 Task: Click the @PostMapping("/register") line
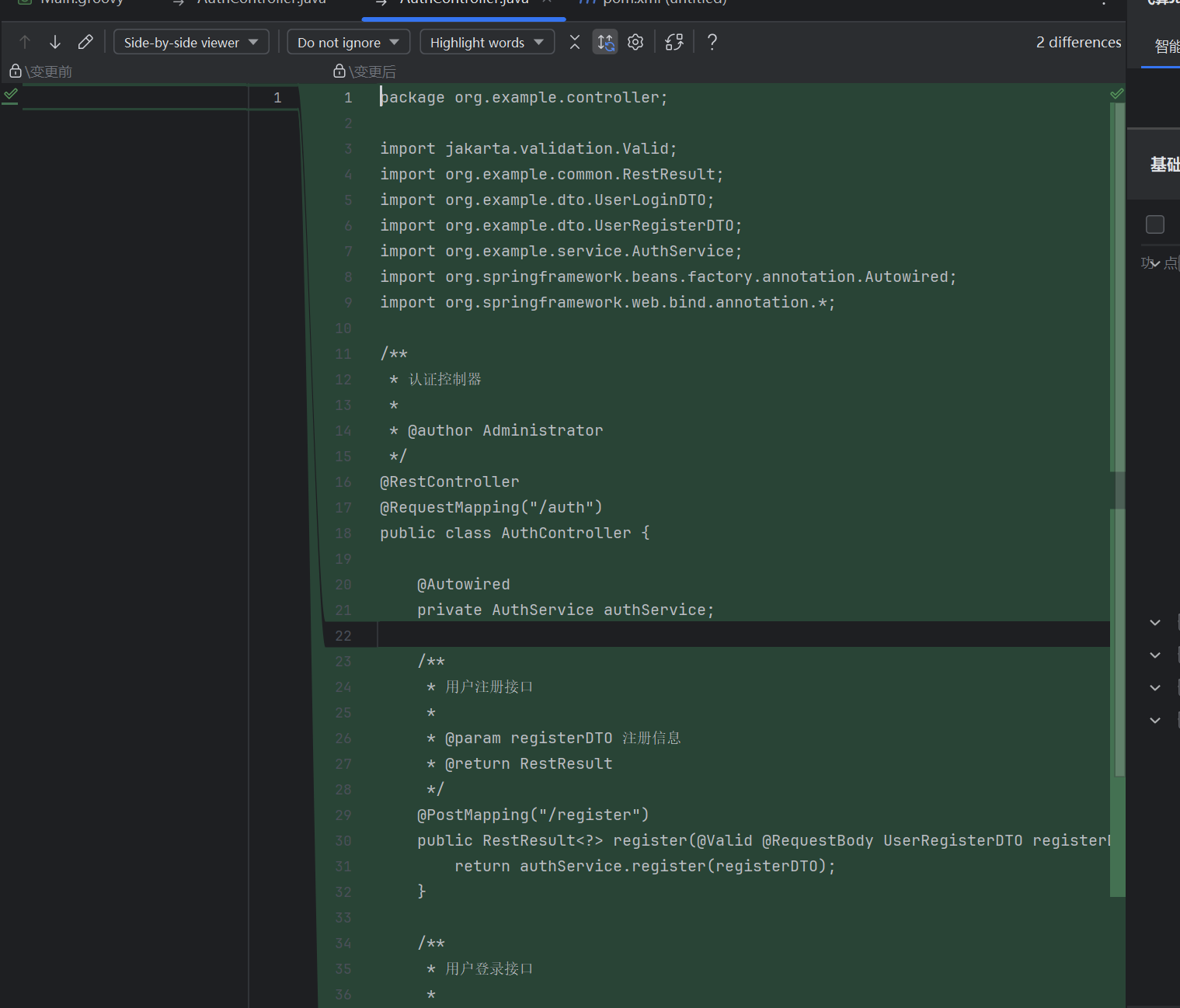[533, 815]
